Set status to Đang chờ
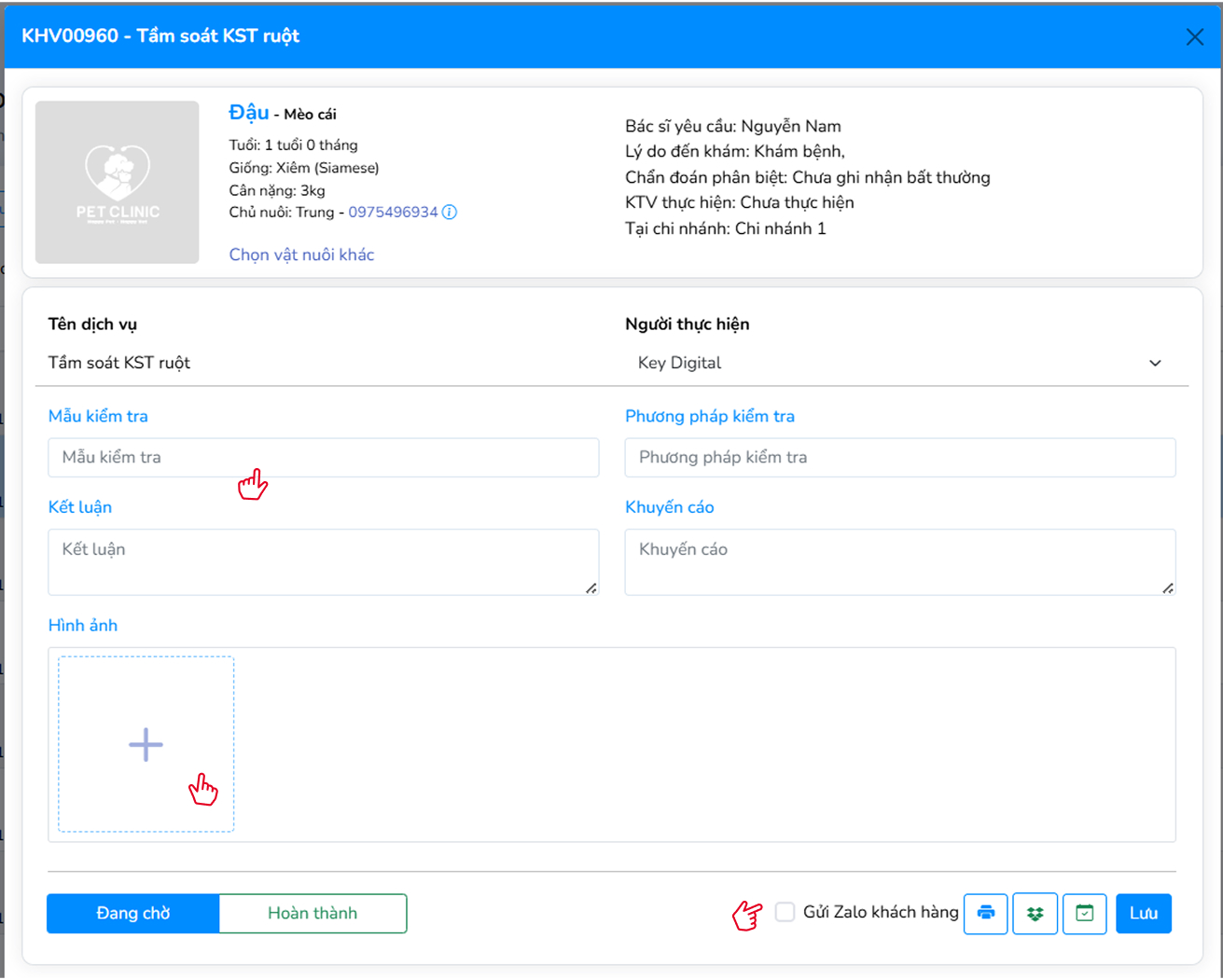The height and width of the screenshot is (980, 1223). point(133,913)
